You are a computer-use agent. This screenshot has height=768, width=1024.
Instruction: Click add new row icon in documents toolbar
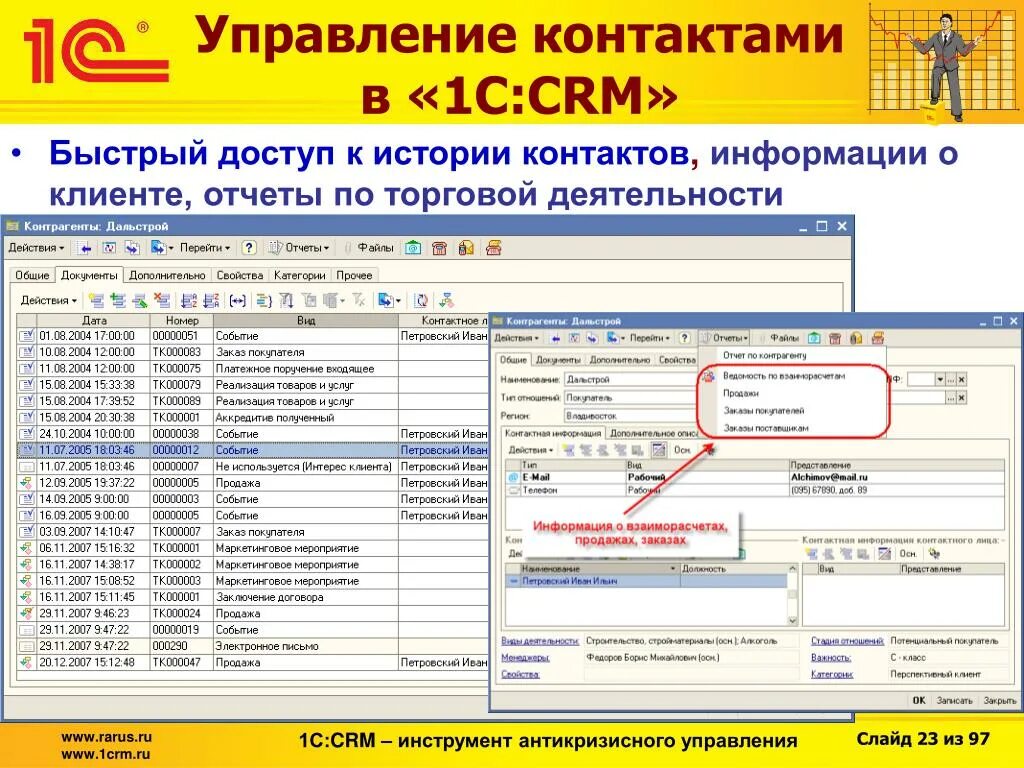point(96,300)
